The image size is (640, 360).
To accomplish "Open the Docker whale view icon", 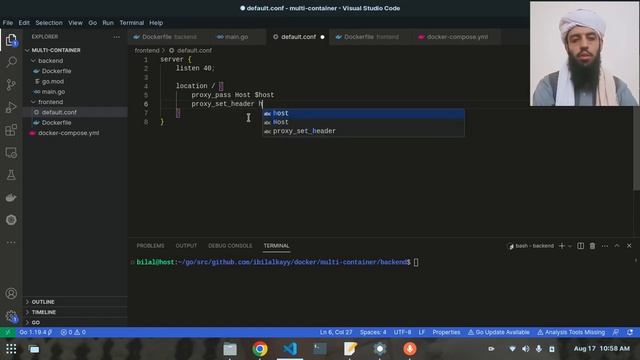I will [x=11, y=198].
